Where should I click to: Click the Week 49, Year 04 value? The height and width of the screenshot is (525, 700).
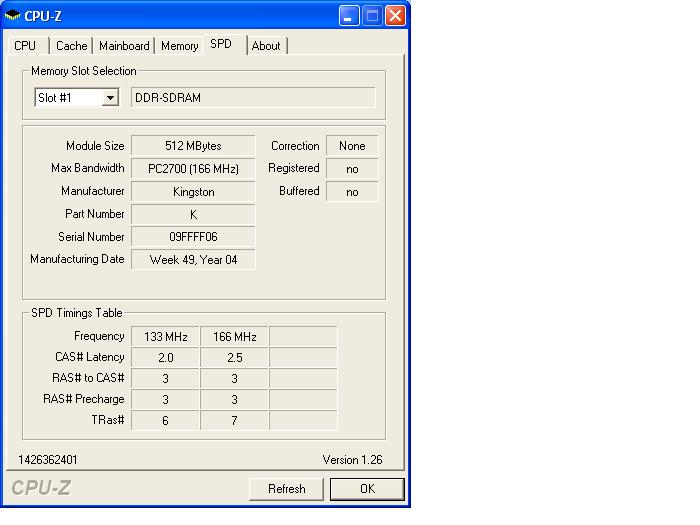coord(193,260)
